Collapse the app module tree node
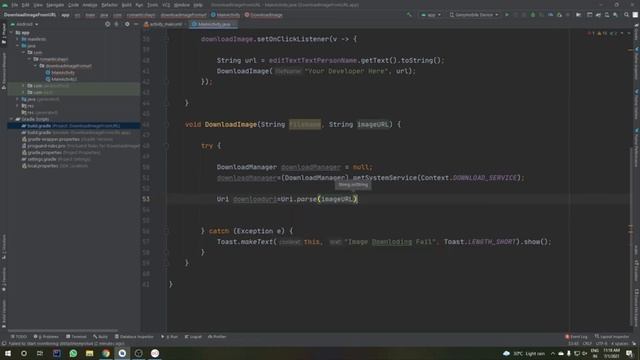 click(11, 33)
